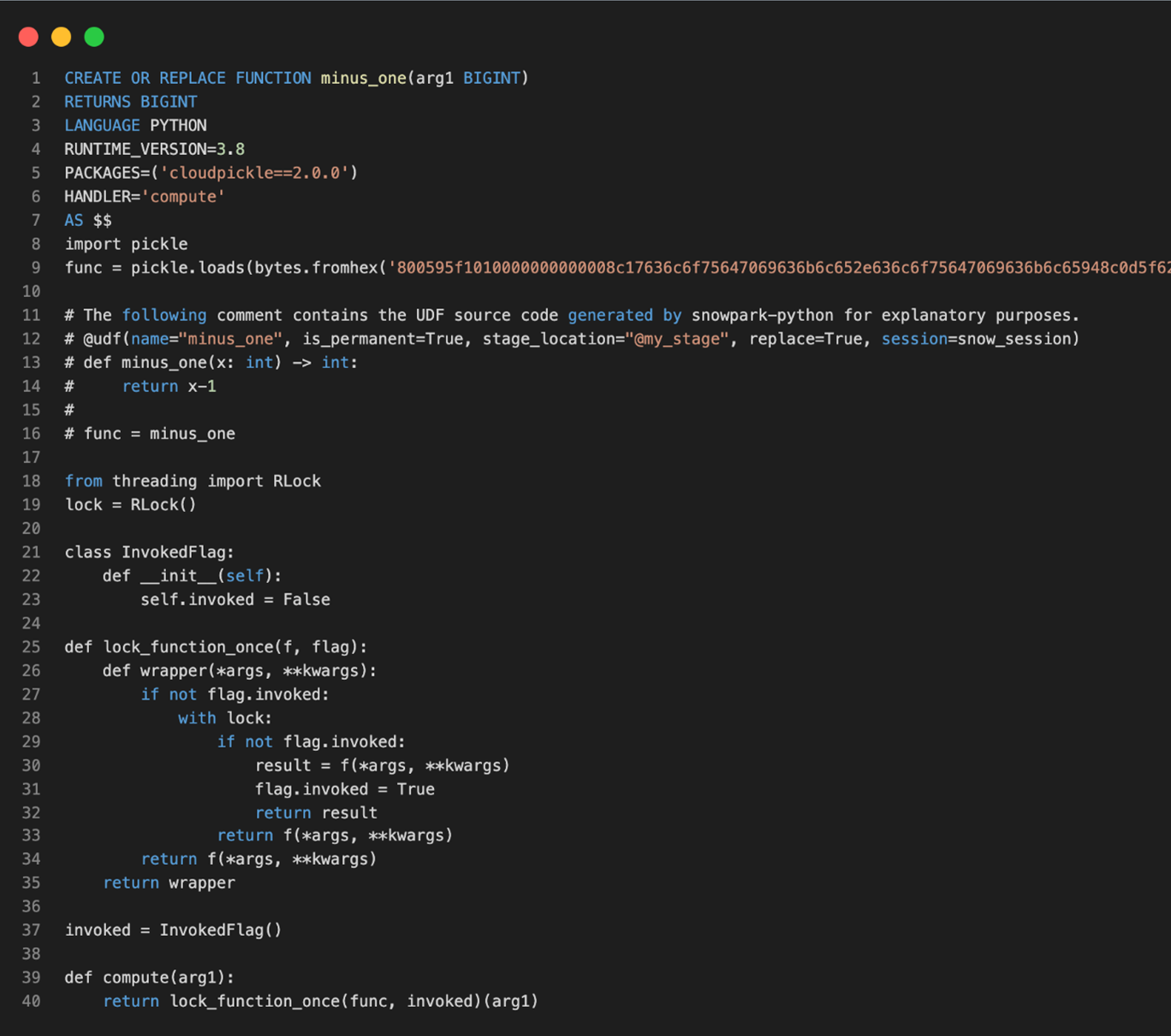This screenshot has width=1171, height=1036.
Task: Click 'invoked = InvokedFlag()' line
Action: click(x=173, y=930)
